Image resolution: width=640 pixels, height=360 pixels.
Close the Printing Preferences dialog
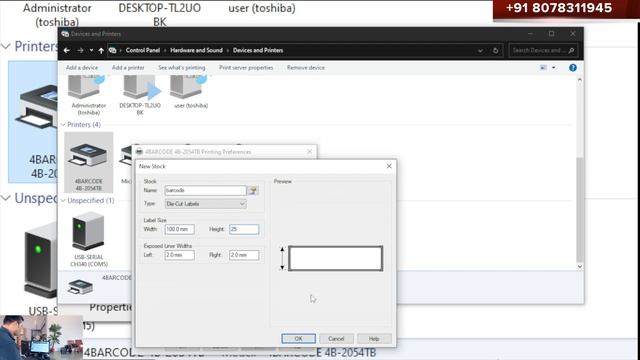pos(309,152)
